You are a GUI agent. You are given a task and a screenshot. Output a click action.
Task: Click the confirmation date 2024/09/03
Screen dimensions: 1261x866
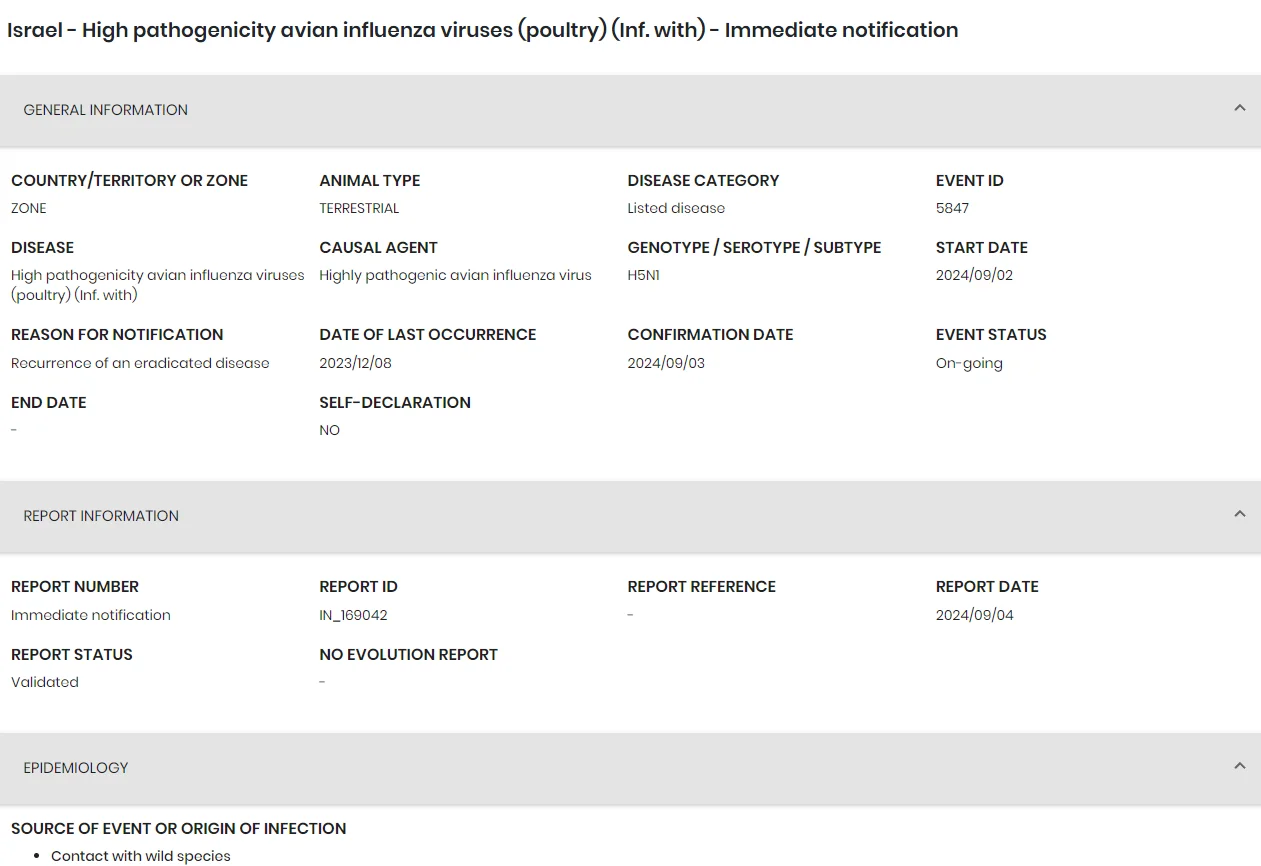666,363
